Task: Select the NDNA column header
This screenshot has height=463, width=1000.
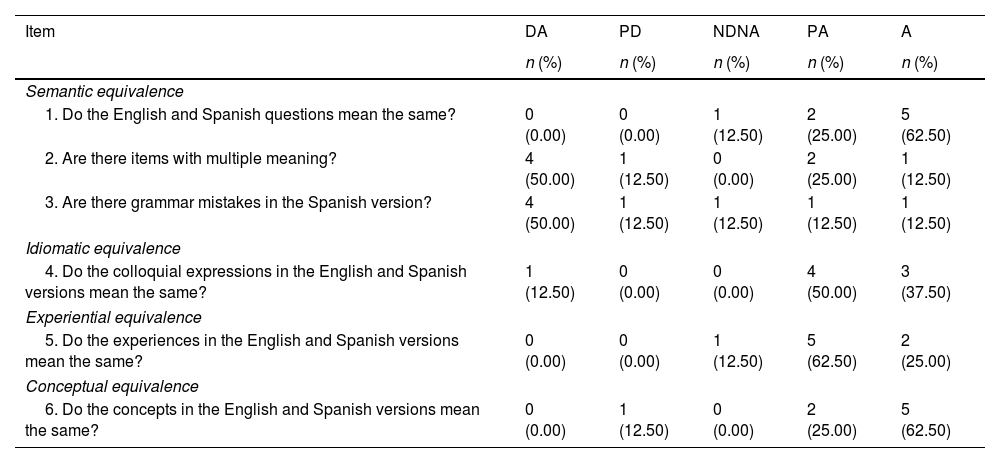Action: coord(736,32)
